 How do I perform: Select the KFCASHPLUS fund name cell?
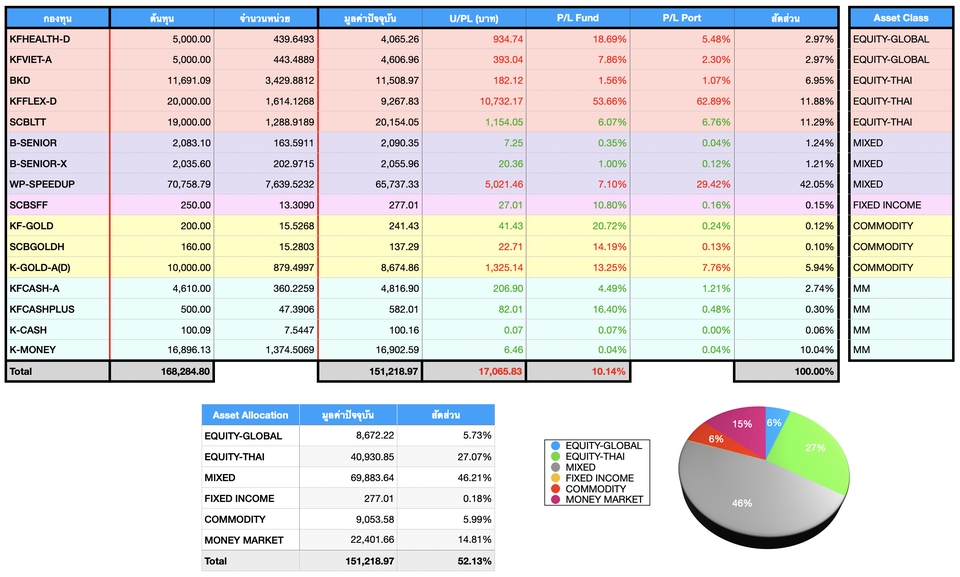point(58,309)
